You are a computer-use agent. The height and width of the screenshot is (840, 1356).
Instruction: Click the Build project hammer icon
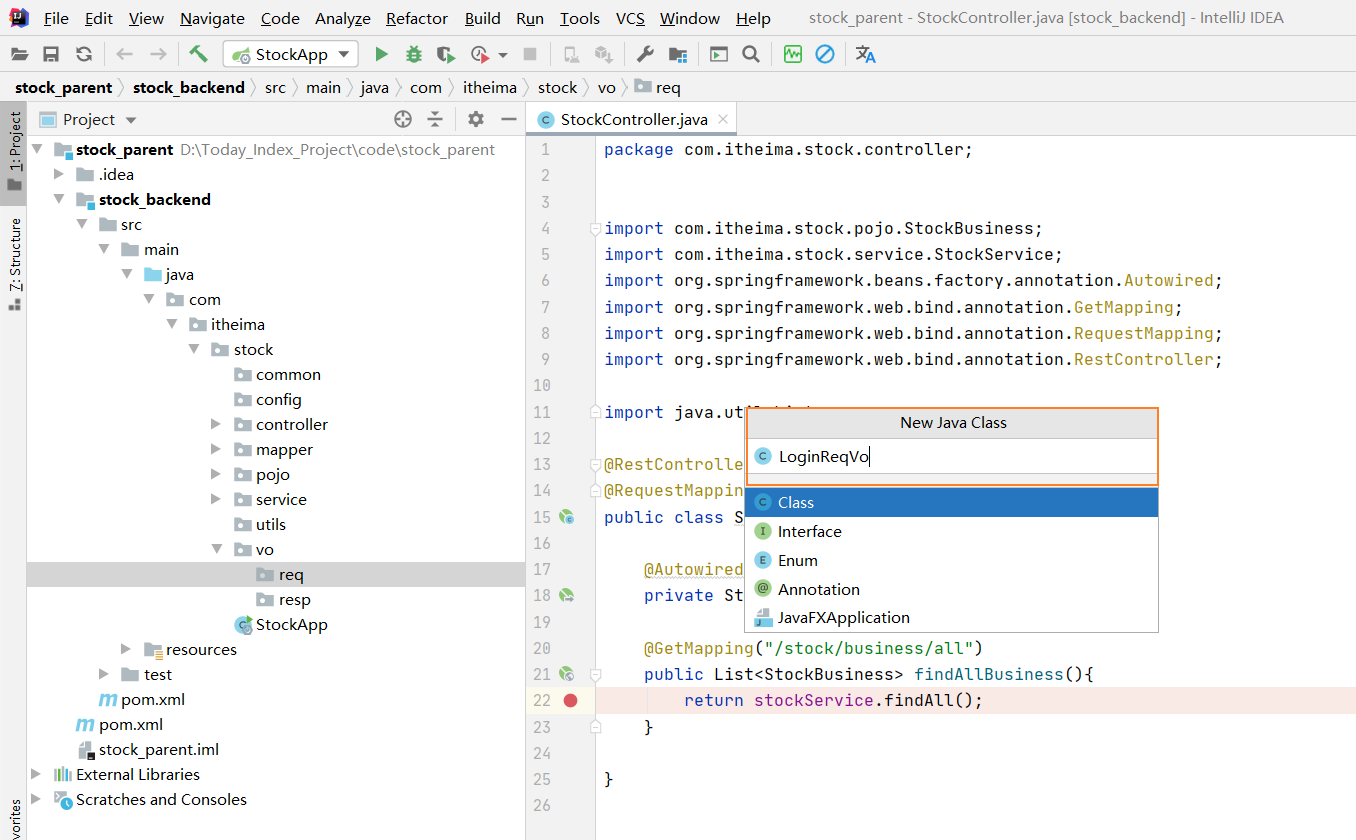(199, 54)
